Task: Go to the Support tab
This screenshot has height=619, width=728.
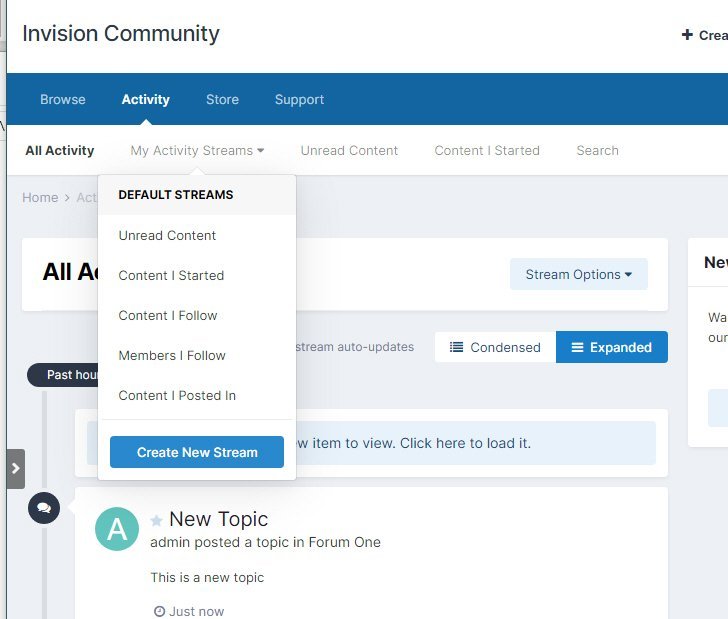Action: pyautogui.click(x=299, y=100)
